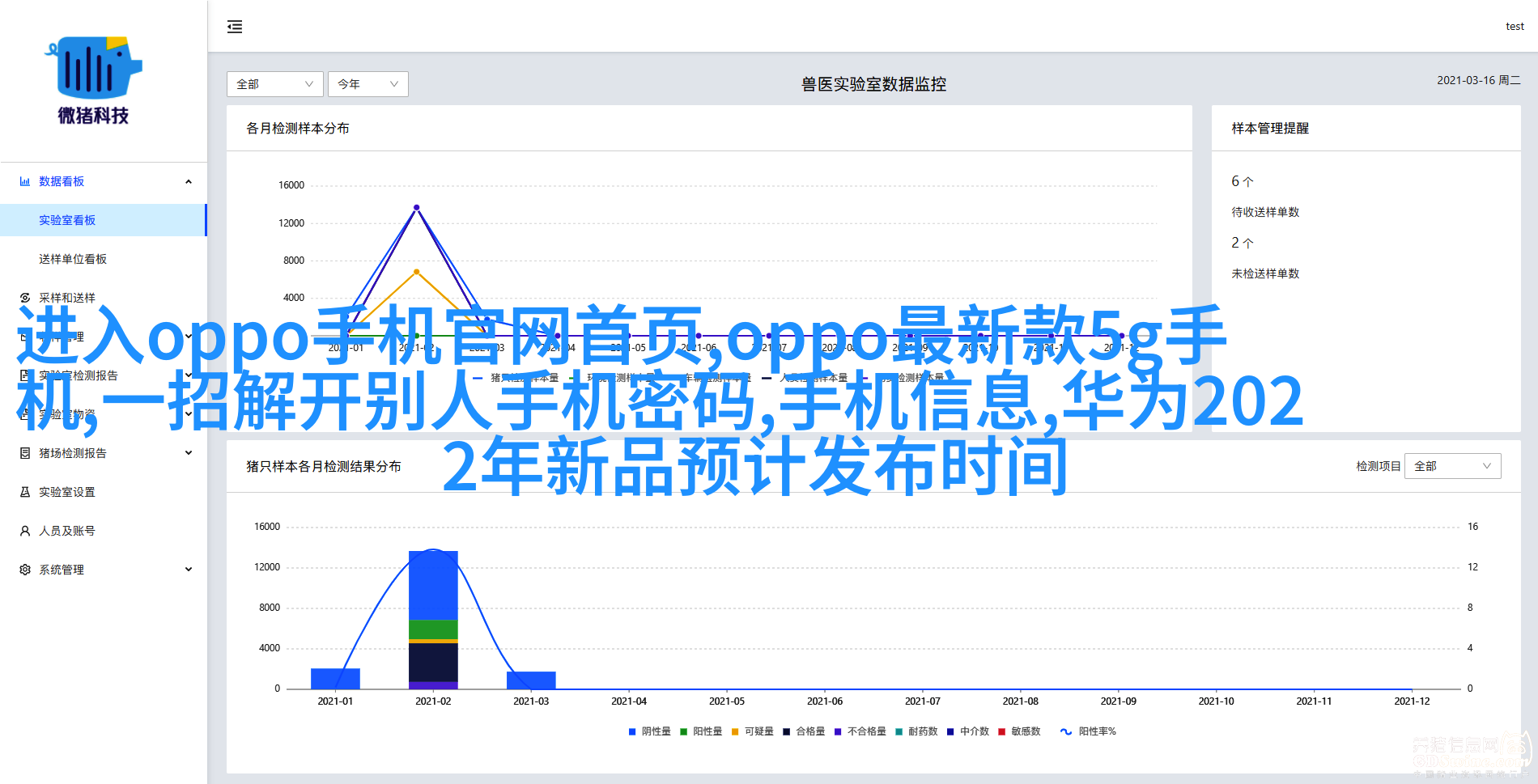Open 人员及账号 via its user icon
This screenshot has height=784, width=1538.
(25, 531)
